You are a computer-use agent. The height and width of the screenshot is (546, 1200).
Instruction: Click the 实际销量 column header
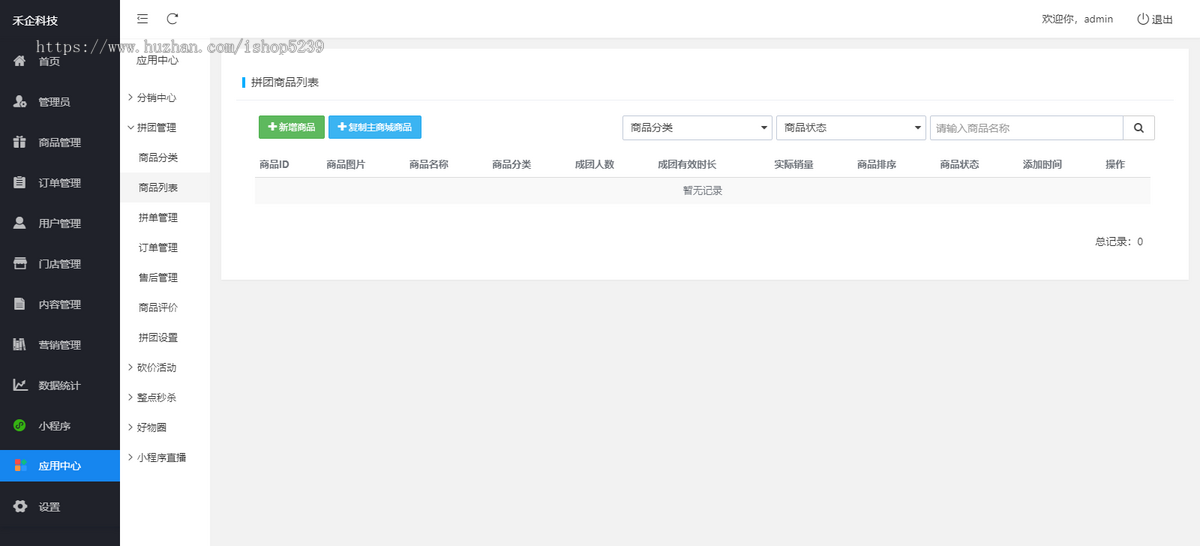(x=793, y=164)
